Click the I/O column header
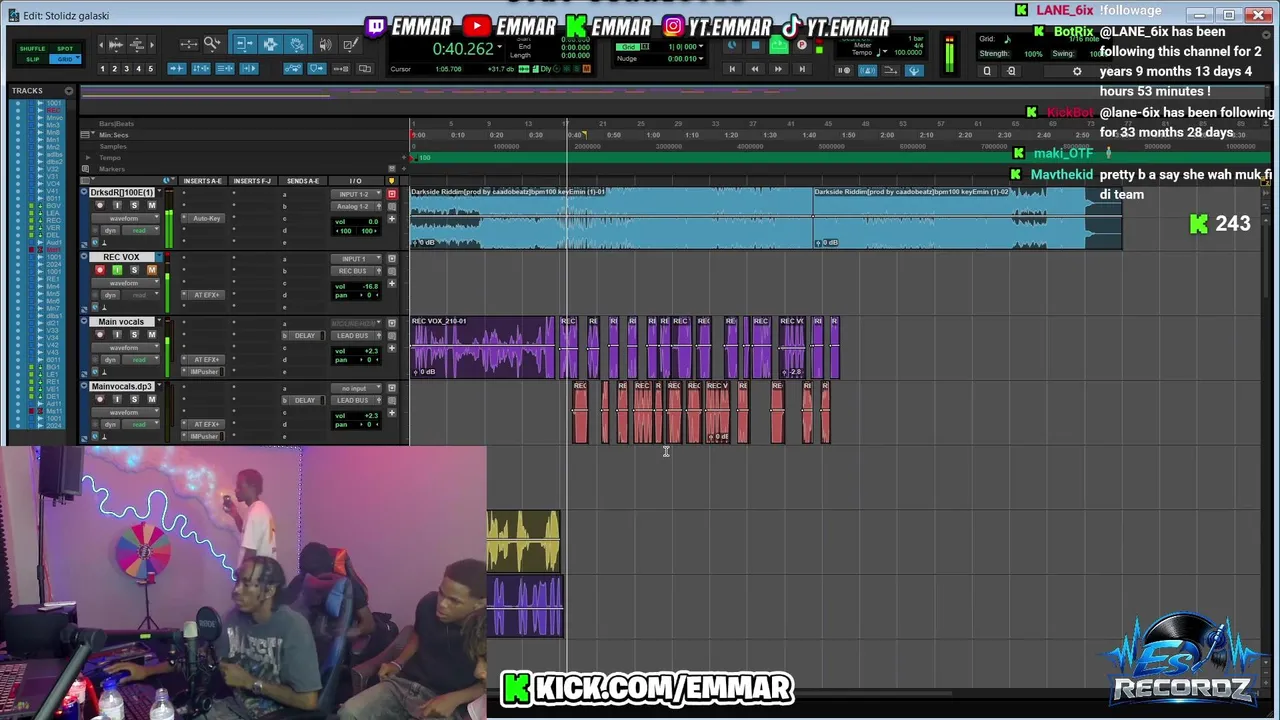The width and height of the screenshot is (1280, 720). coord(355,181)
